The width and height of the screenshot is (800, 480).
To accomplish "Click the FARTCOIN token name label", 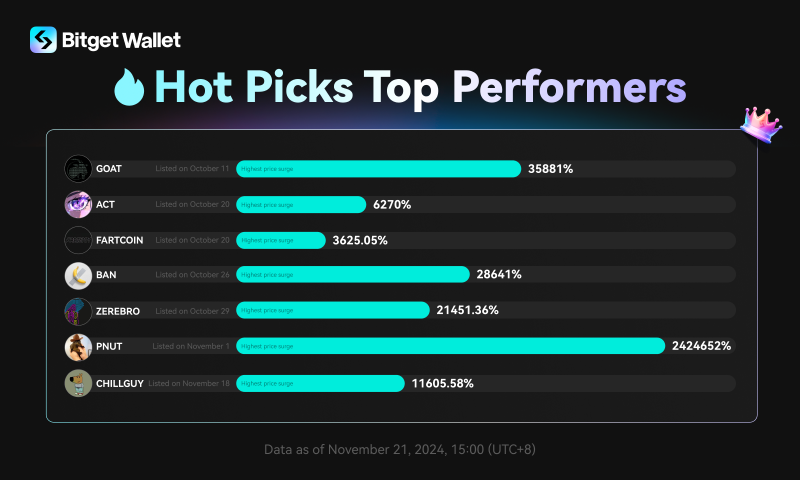I will click(120, 240).
